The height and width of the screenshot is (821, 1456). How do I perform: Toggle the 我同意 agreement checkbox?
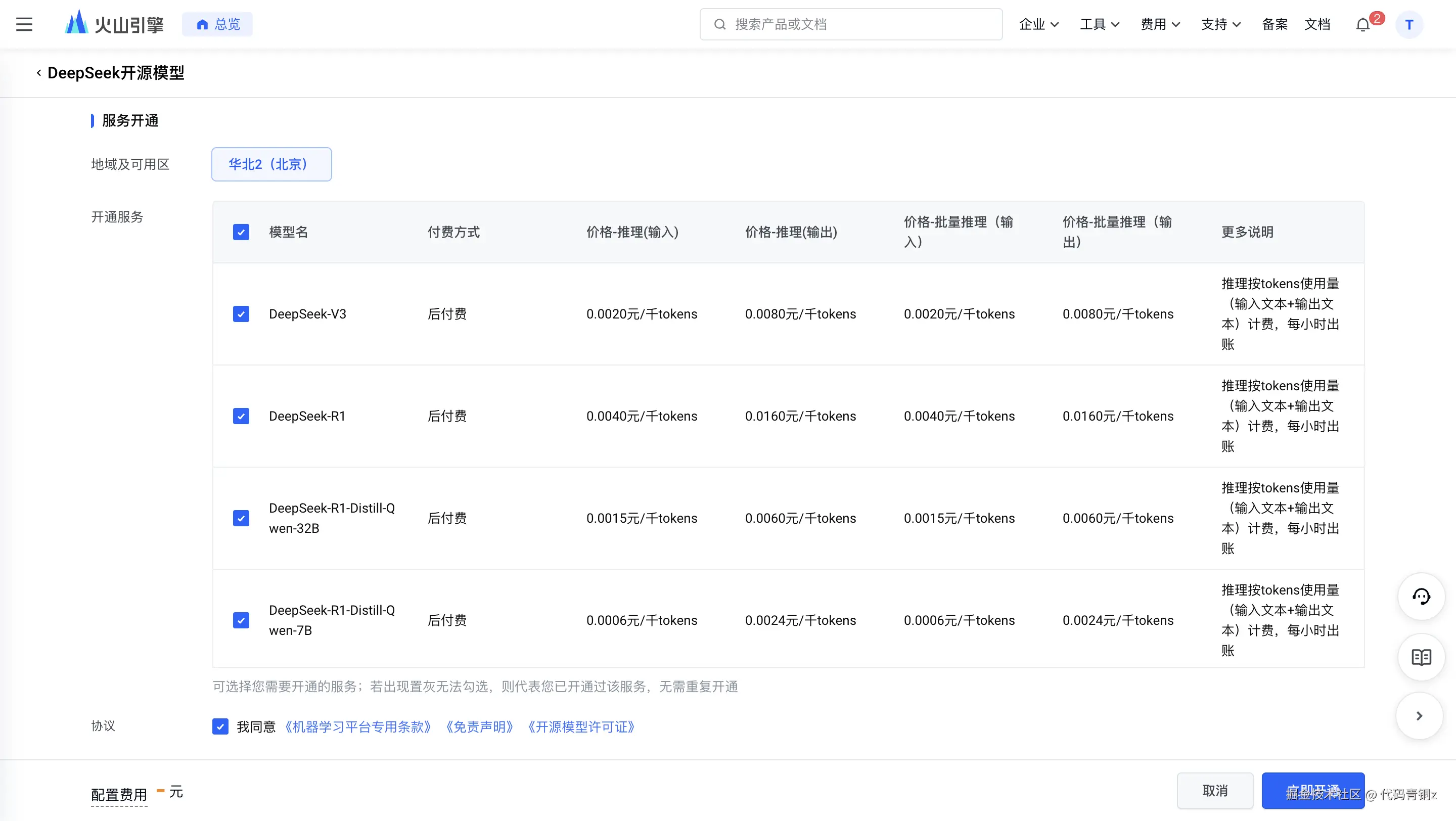[x=220, y=726]
